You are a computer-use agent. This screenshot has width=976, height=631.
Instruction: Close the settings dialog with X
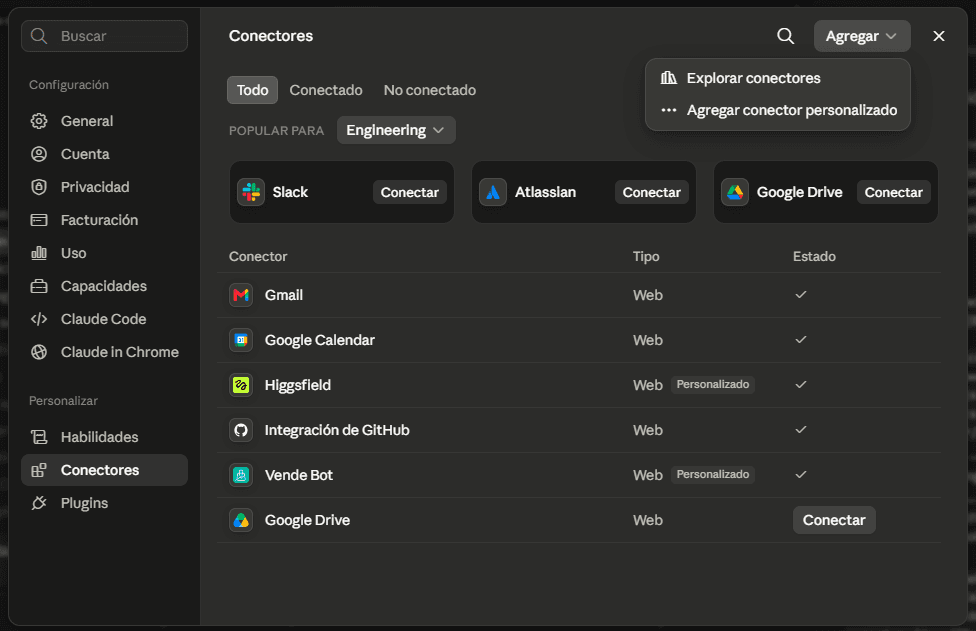click(939, 36)
